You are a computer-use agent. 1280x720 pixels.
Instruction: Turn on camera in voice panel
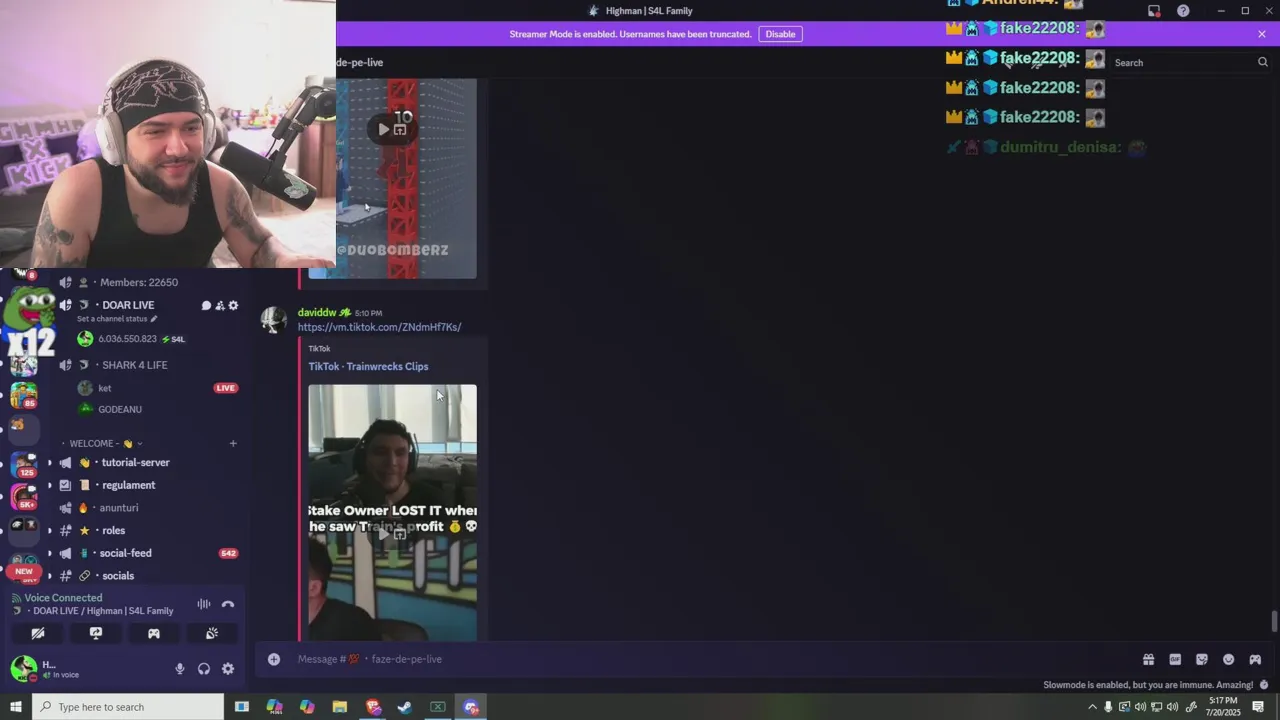(38, 633)
